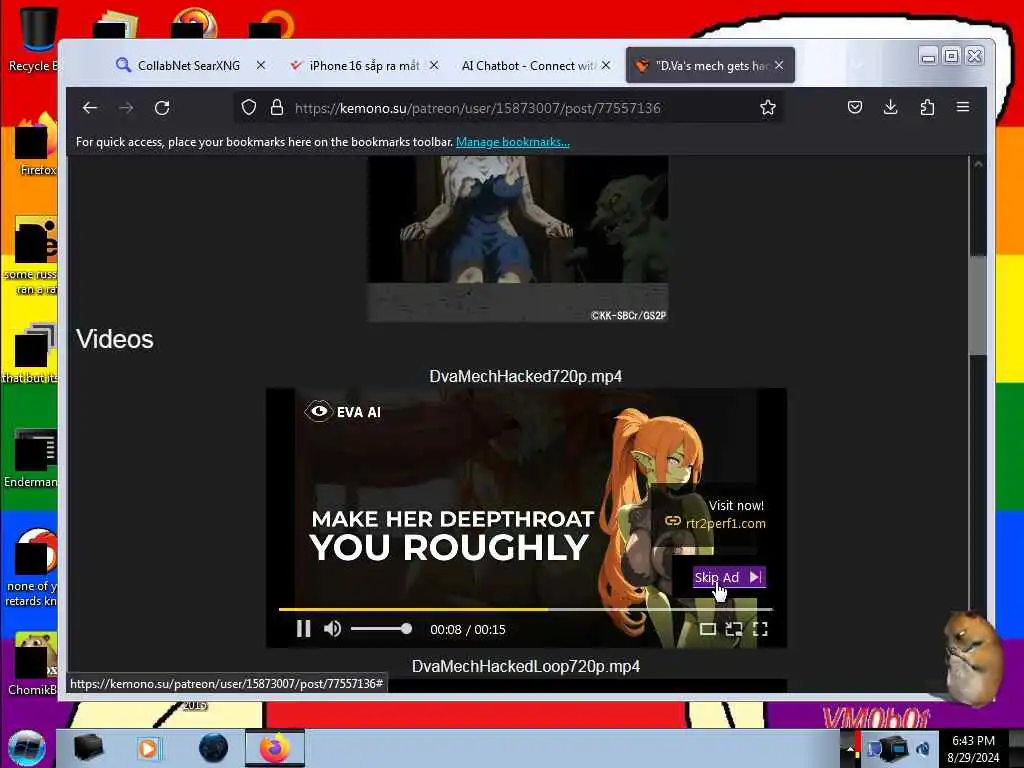Select the Firefox desktop shortcut
This screenshot has height=768, width=1024.
(x=36, y=145)
